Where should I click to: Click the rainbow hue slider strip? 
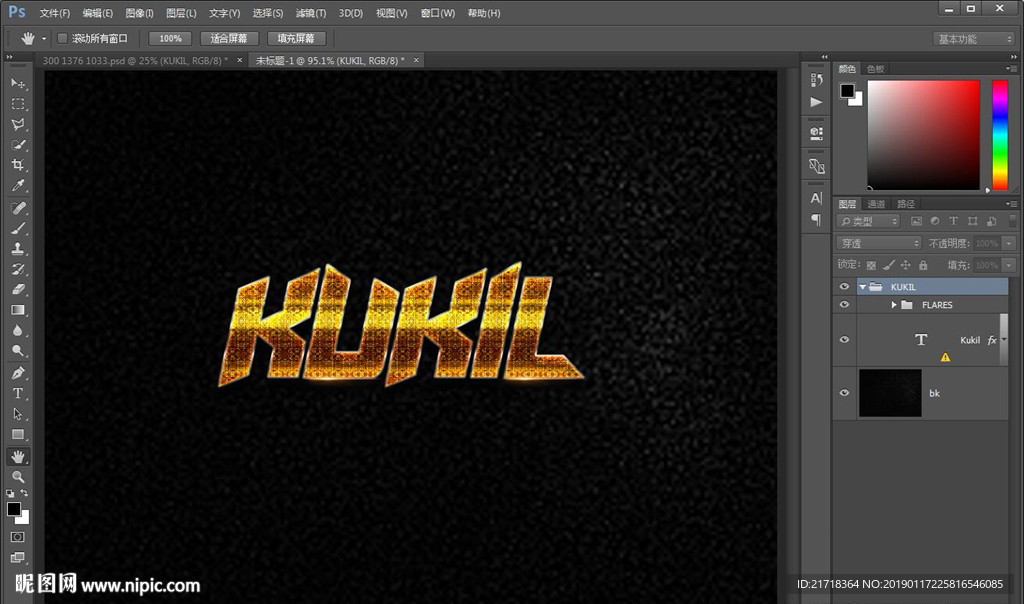(x=999, y=134)
